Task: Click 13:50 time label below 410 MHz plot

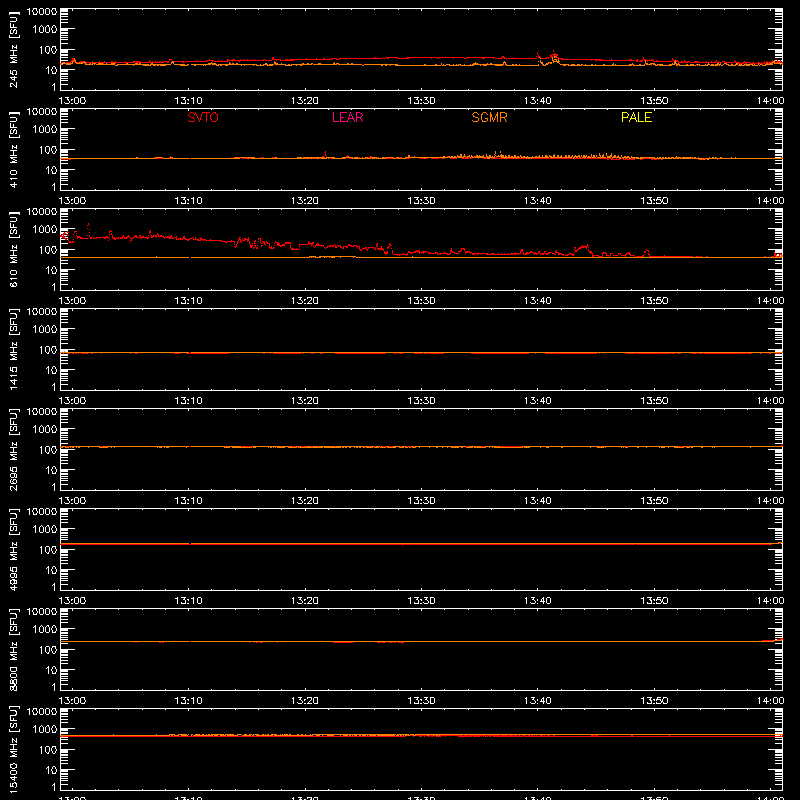Action: [x=654, y=201]
